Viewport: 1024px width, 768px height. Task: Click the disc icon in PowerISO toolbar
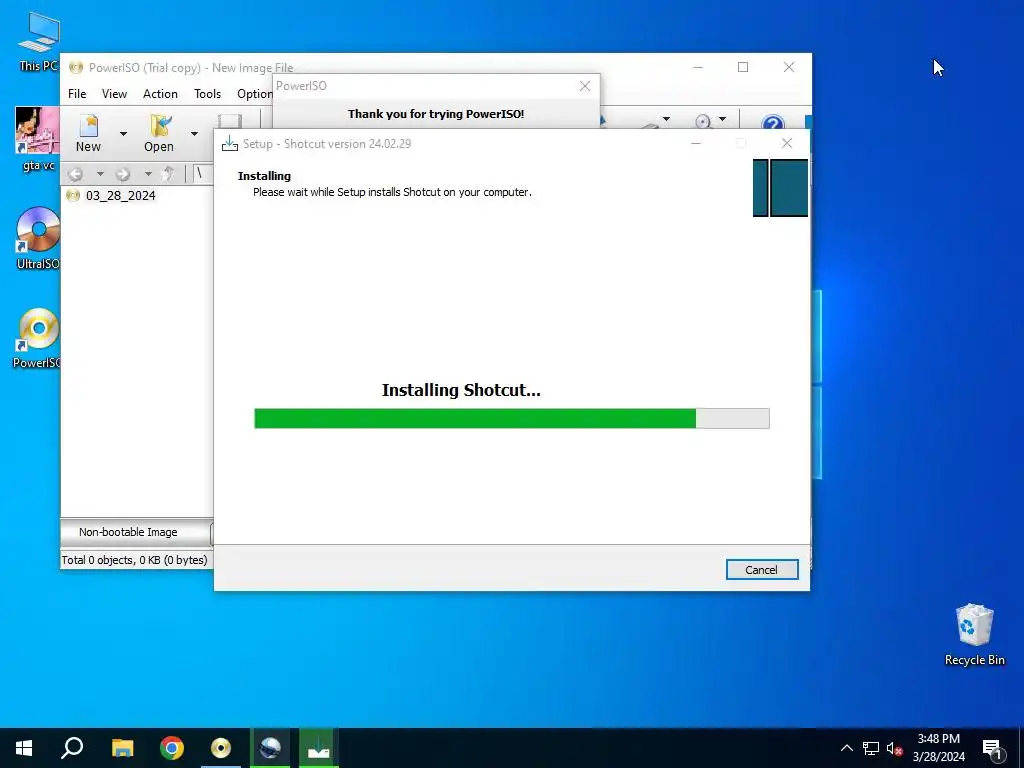tap(703, 121)
